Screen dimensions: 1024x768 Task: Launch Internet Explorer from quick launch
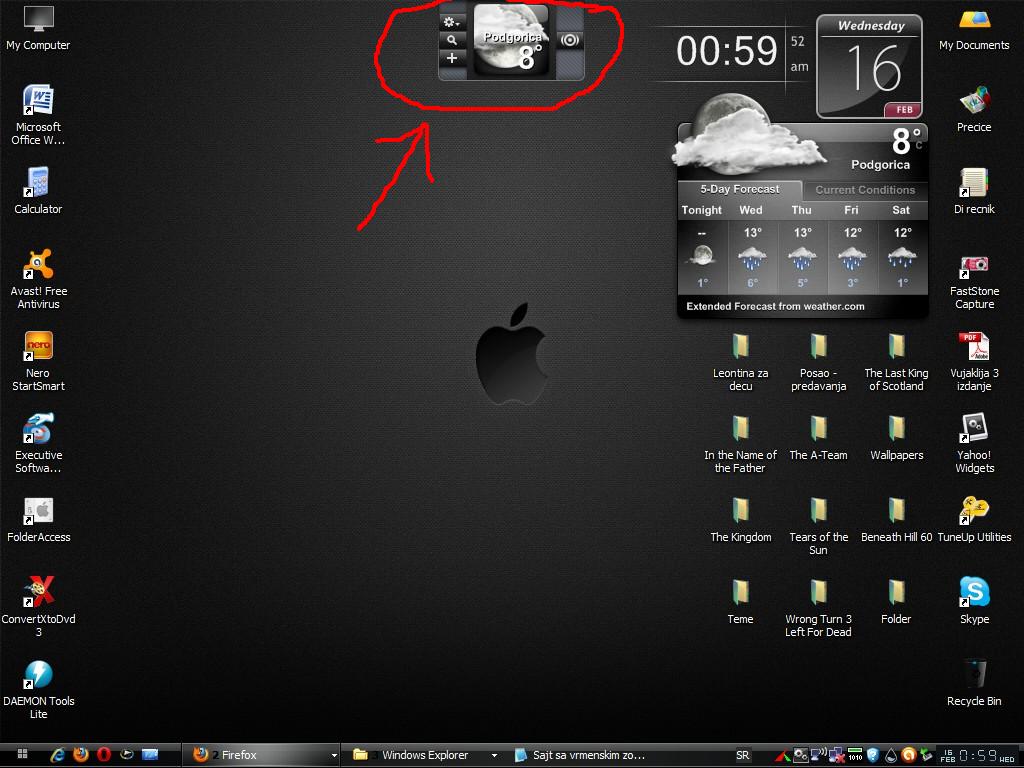57,754
